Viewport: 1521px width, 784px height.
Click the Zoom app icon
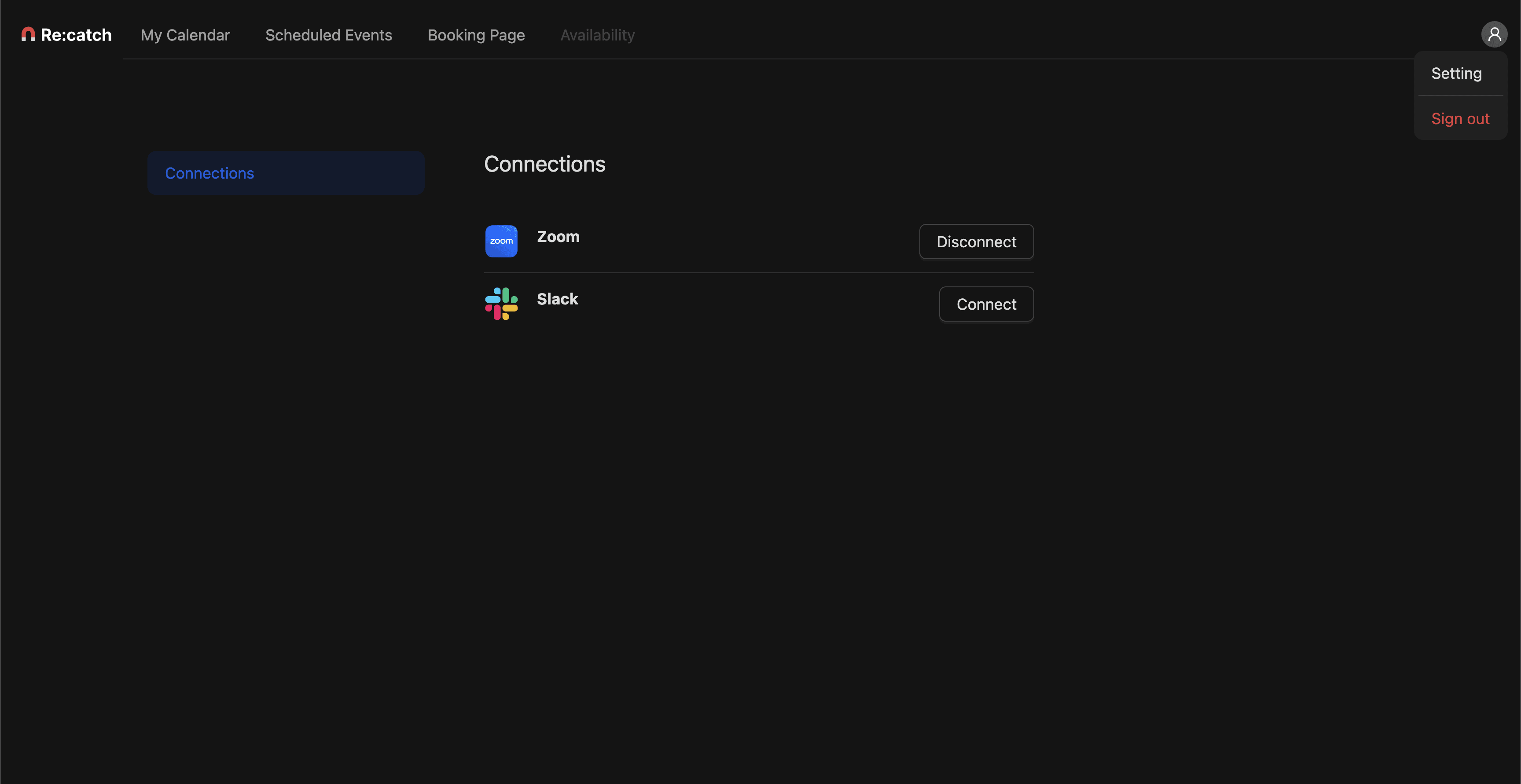501,241
